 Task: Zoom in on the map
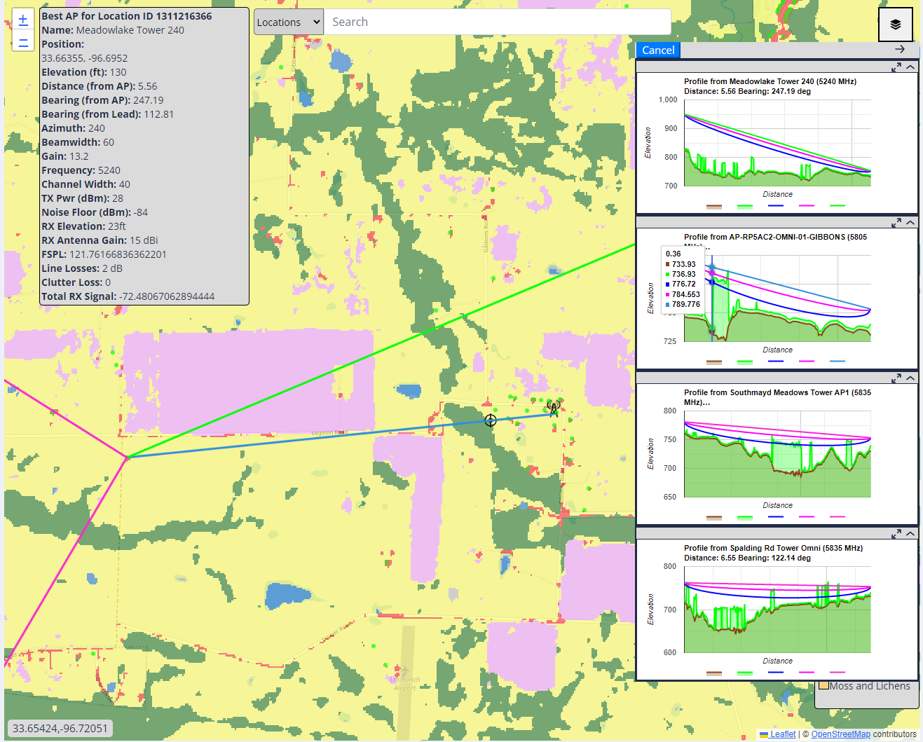point(23,20)
